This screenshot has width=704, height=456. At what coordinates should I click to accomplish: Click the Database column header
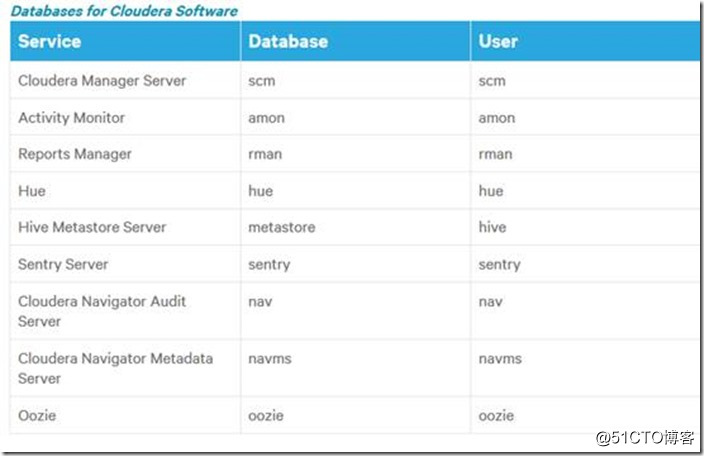pyautogui.click(x=356, y=41)
